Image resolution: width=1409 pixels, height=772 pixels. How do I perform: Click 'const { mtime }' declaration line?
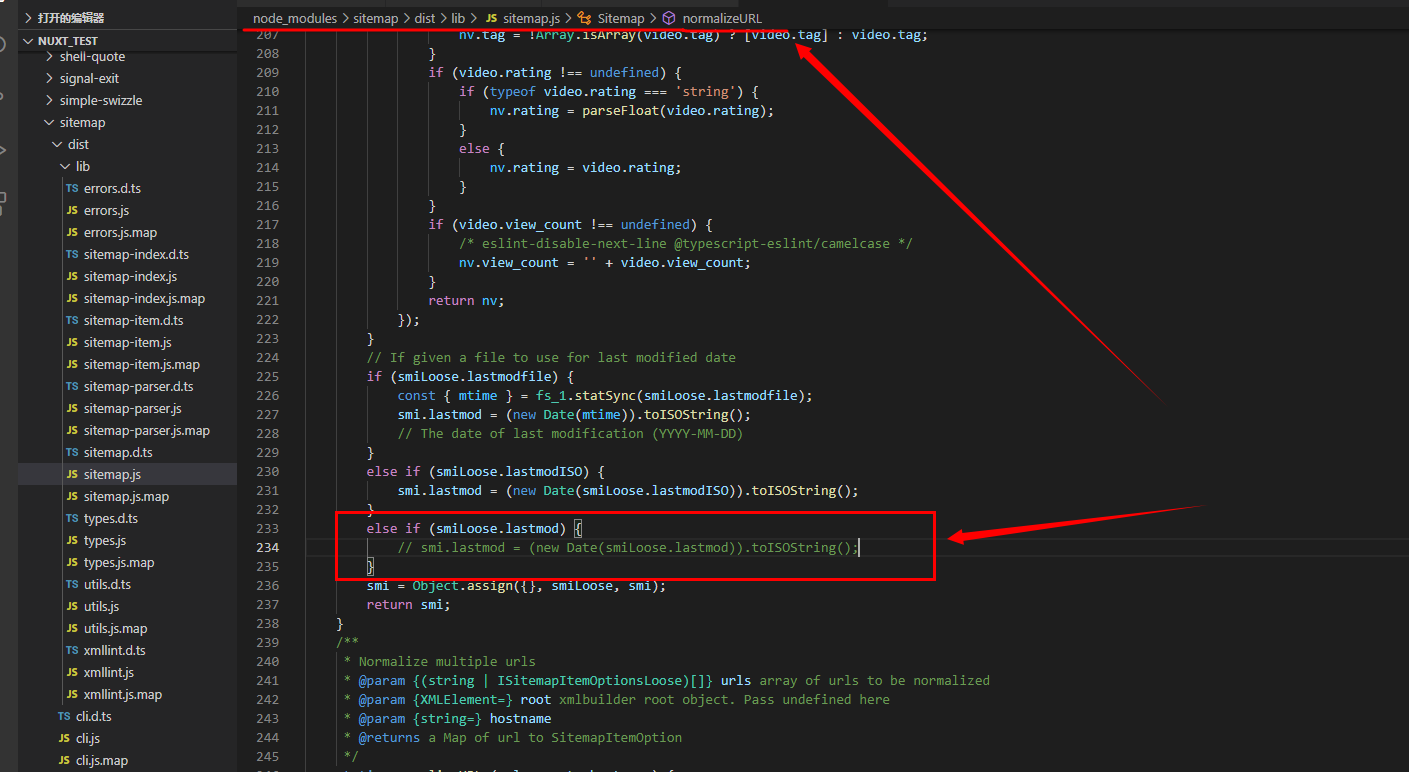(x=605, y=396)
